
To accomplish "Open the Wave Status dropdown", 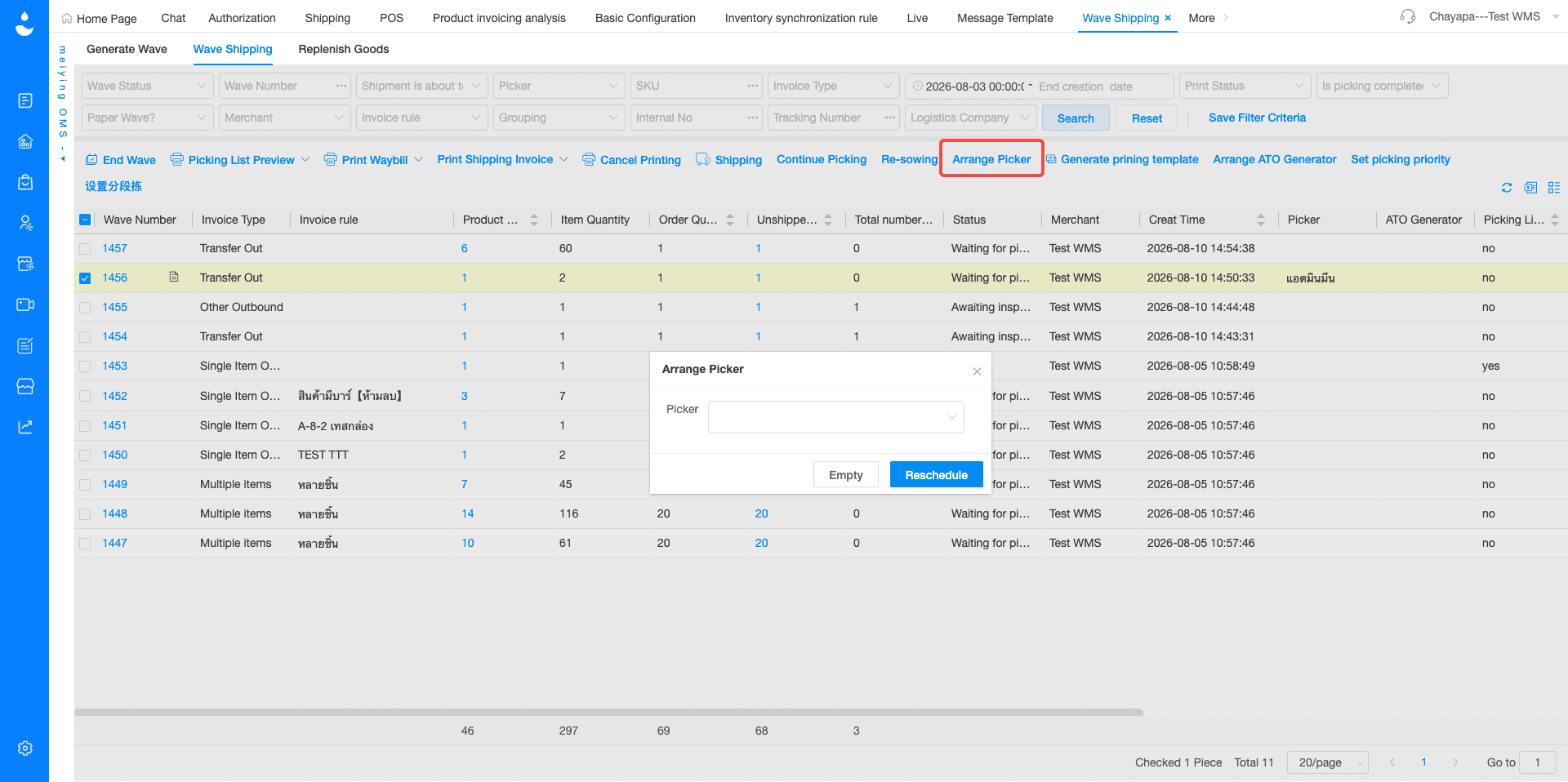I will click(x=148, y=86).
